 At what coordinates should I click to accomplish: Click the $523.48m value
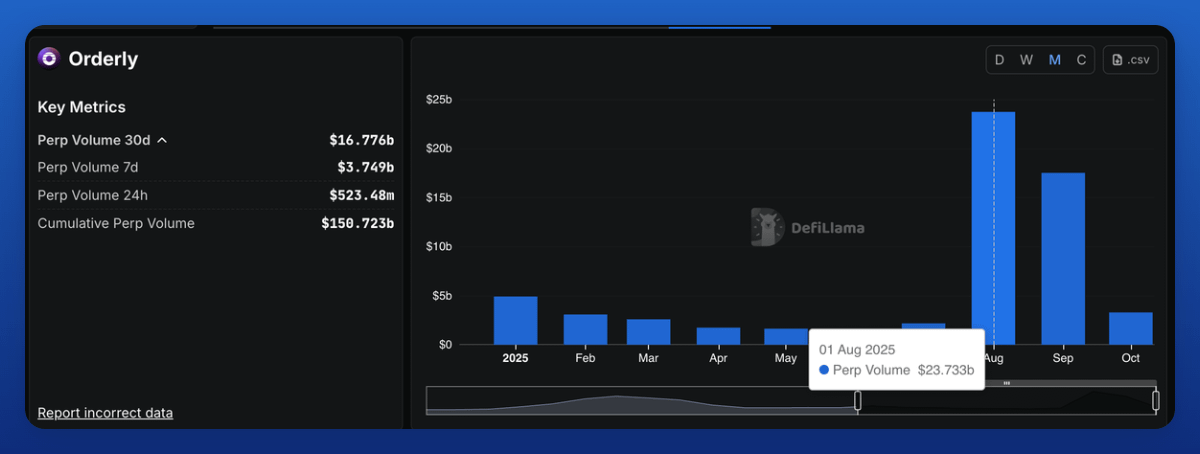[361, 195]
